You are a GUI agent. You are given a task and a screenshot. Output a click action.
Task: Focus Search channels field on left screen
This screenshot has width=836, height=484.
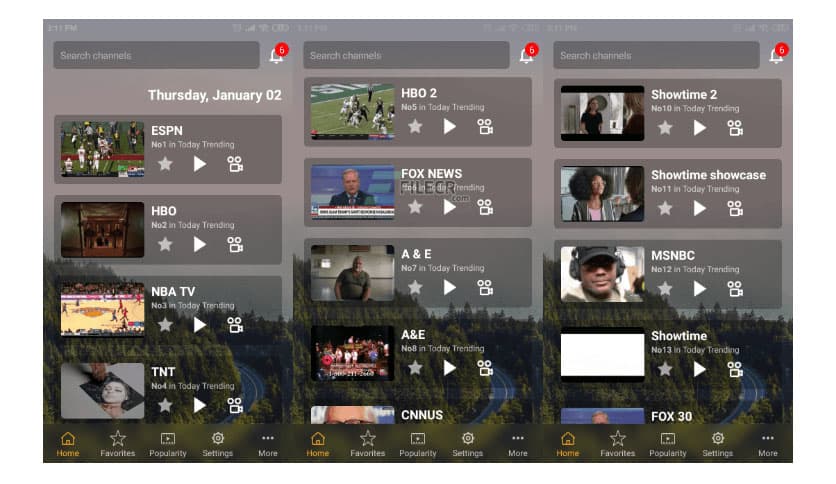pyautogui.click(x=156, y=55)
